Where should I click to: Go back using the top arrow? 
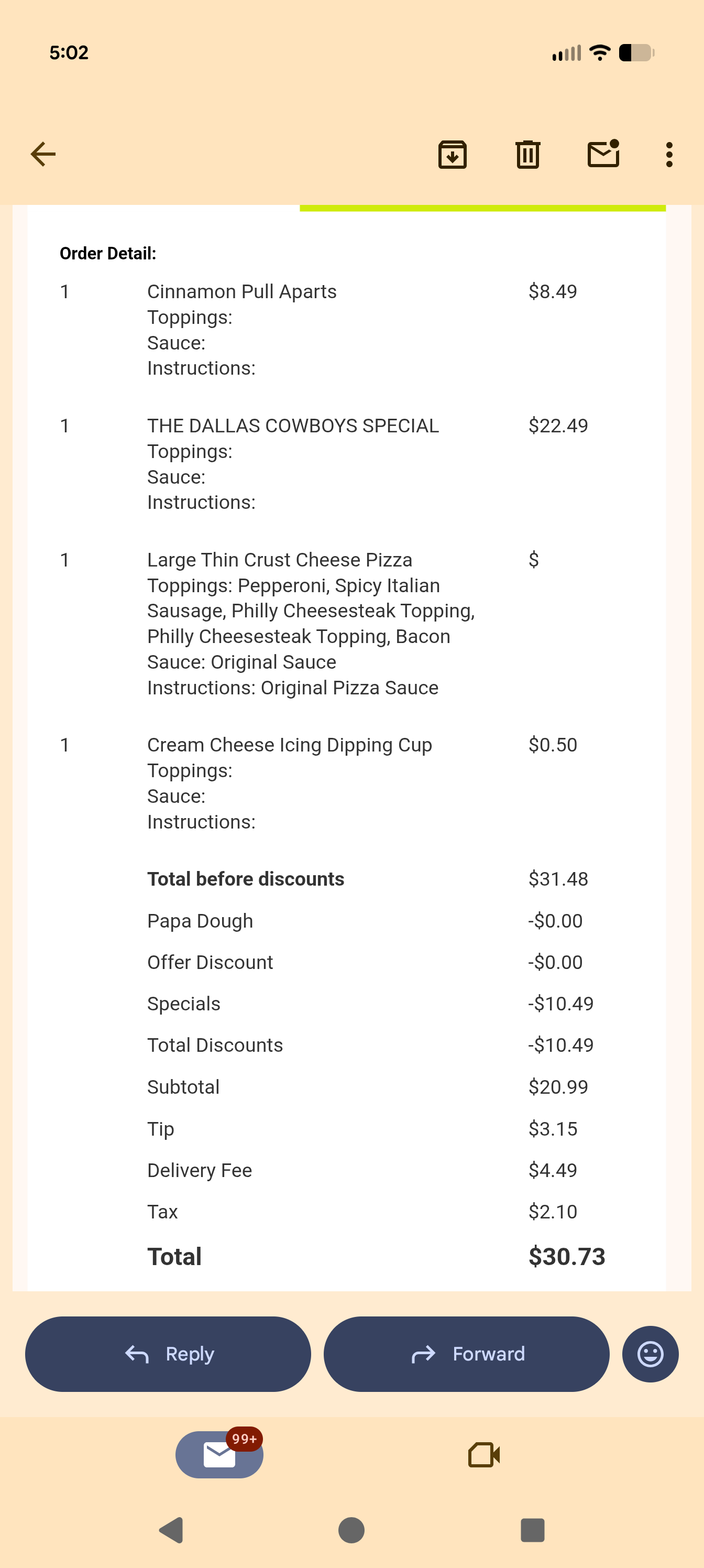pyautogui.click(x=43, y=154)
